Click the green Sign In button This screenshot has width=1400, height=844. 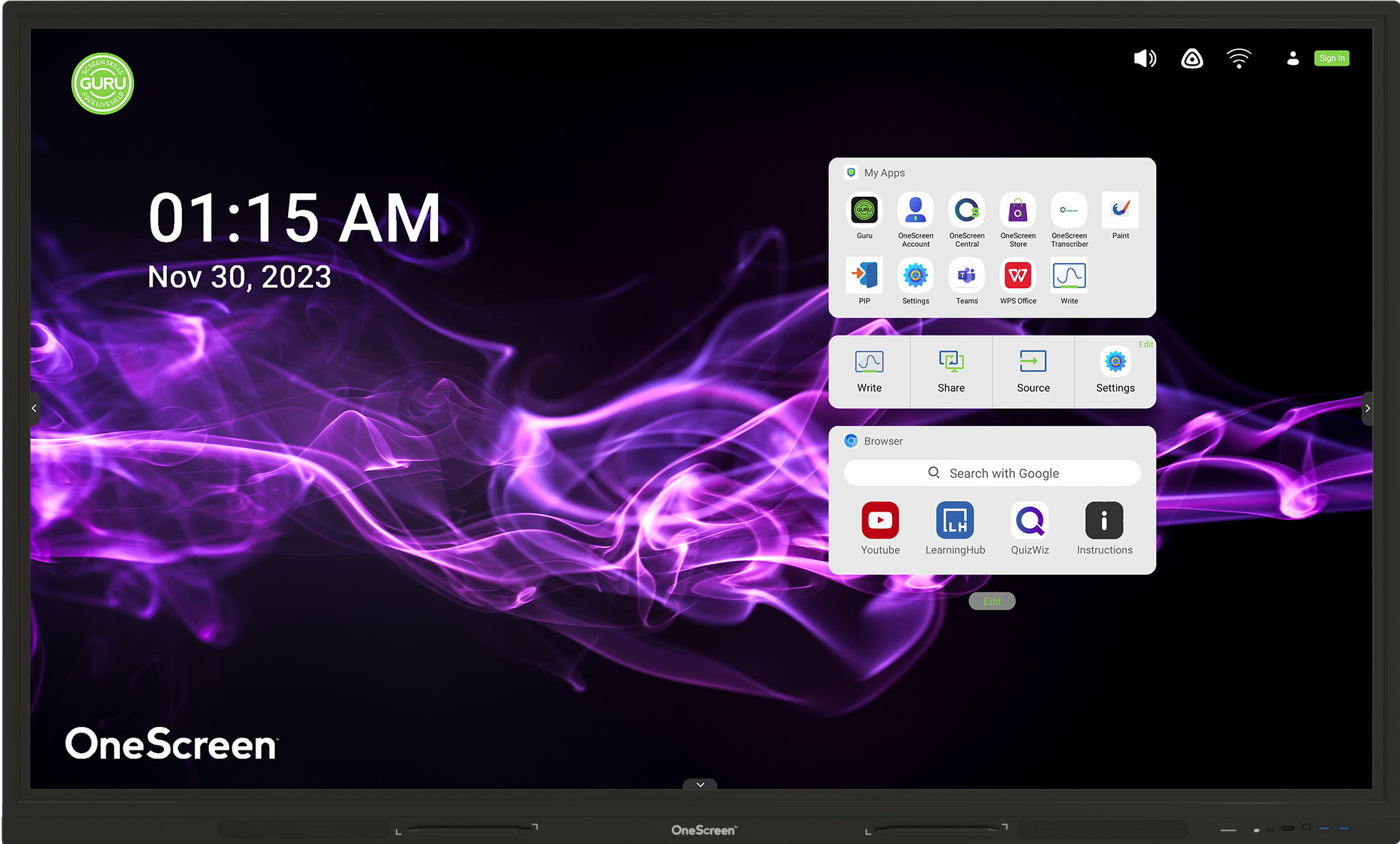click(1332, 59)
